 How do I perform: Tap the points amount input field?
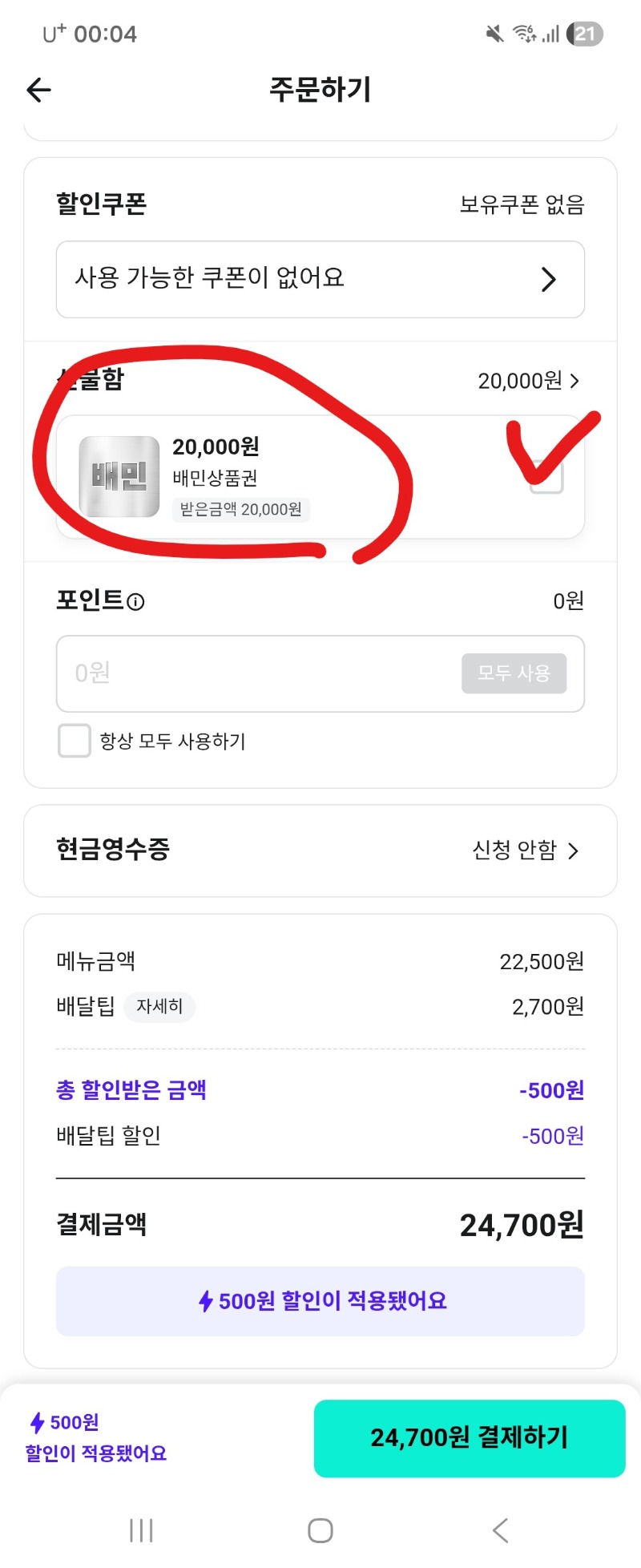[x=256, y=673]
